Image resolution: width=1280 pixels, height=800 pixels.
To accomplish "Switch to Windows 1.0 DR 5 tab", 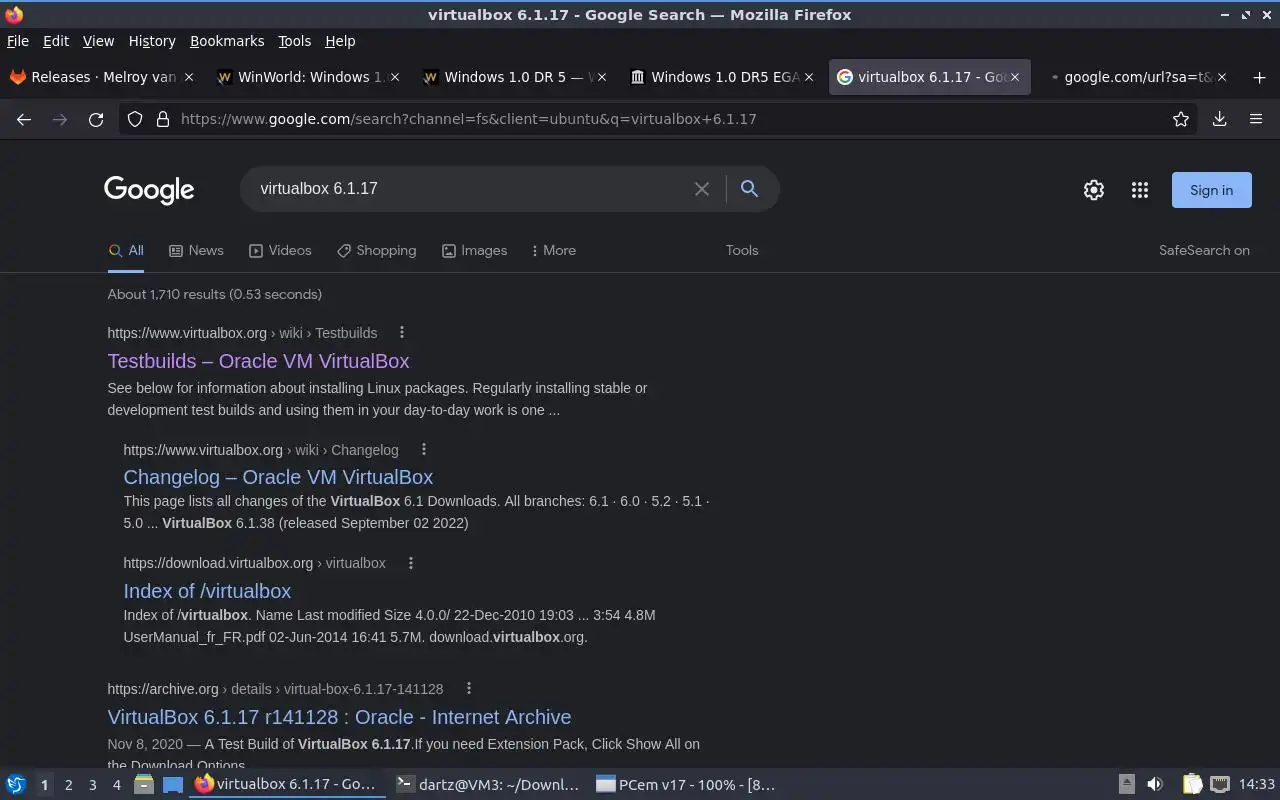I will coord(515,77).
